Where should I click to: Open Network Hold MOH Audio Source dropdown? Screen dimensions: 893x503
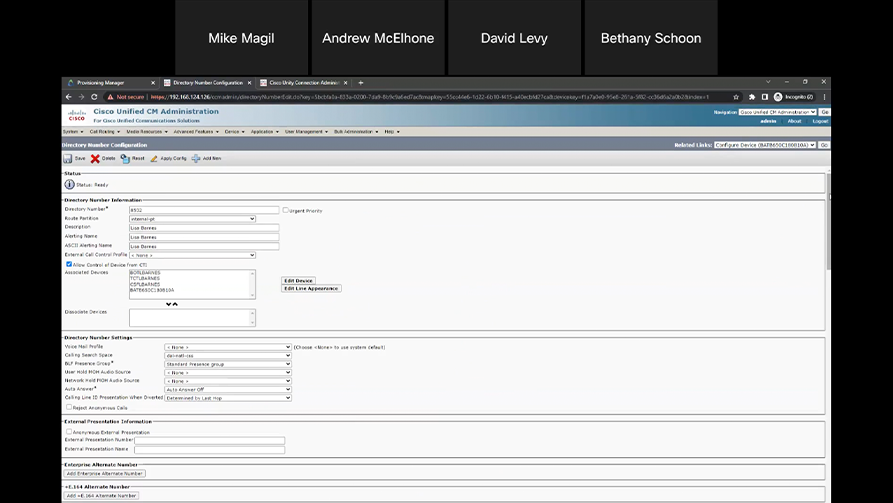pos(228,381)
